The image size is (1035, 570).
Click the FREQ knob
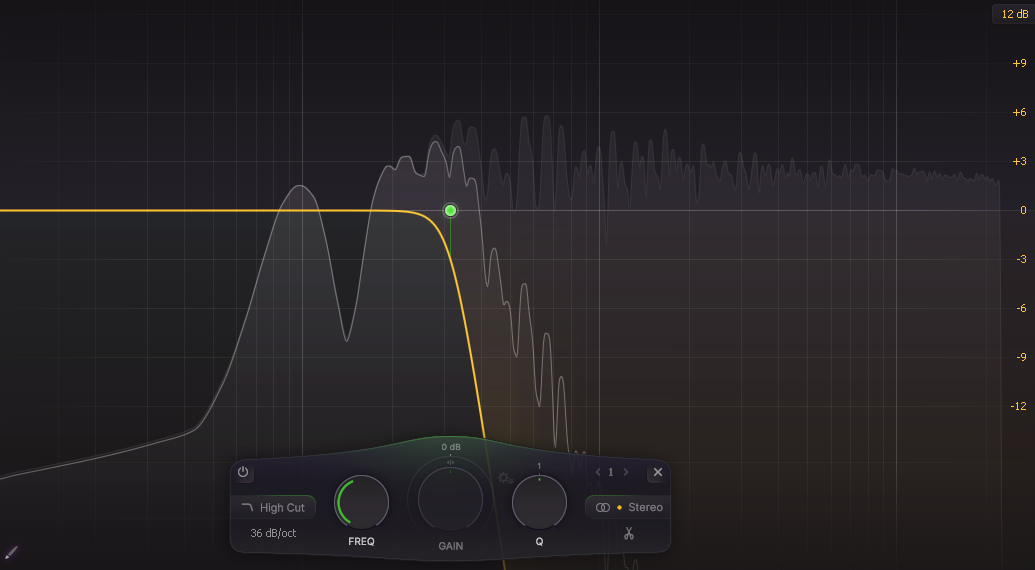point(362,503)
